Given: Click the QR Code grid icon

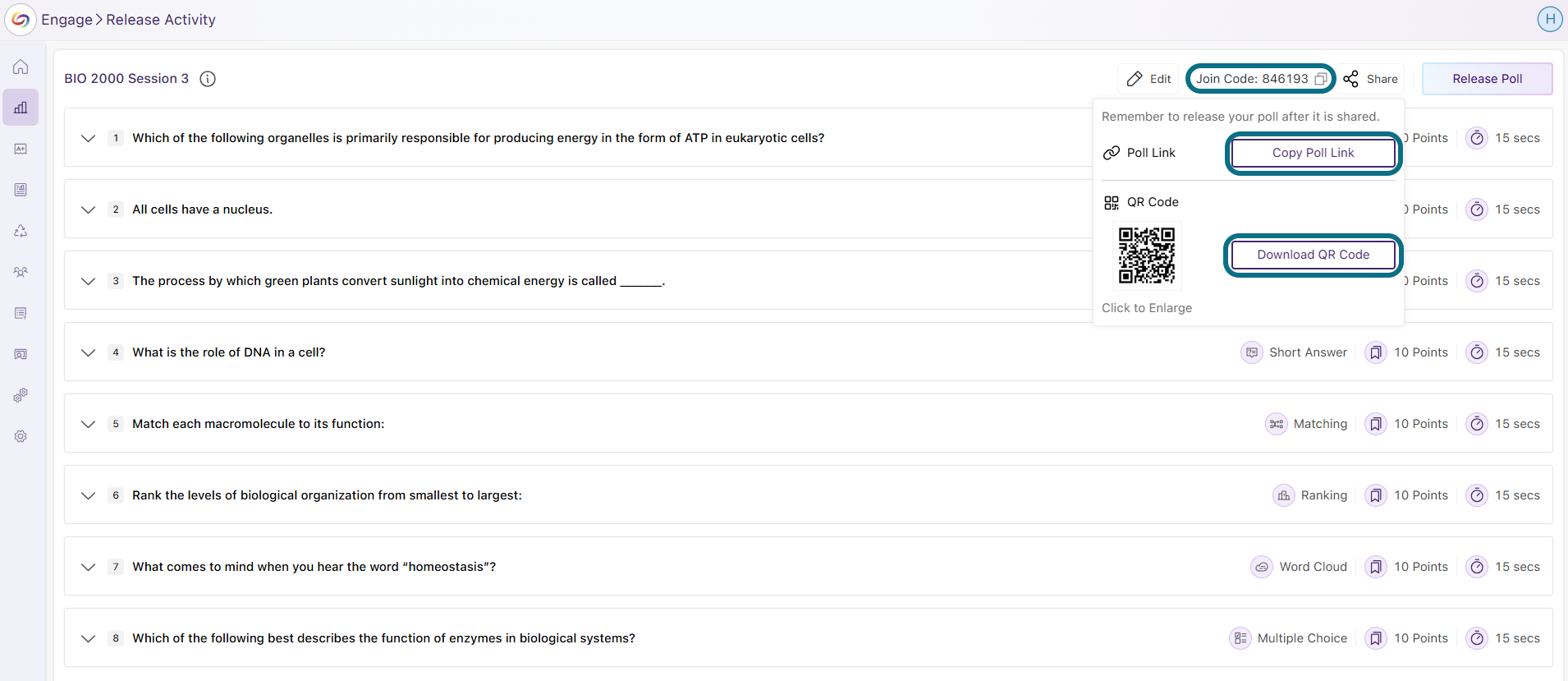Looking at the screenshot, I should coord(1112,202).
